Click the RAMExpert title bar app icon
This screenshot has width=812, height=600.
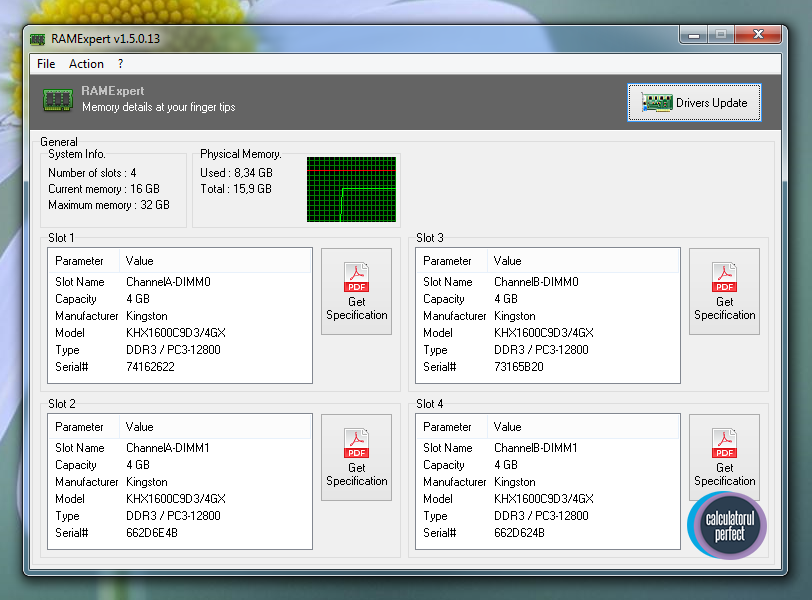tap(37, 39)
